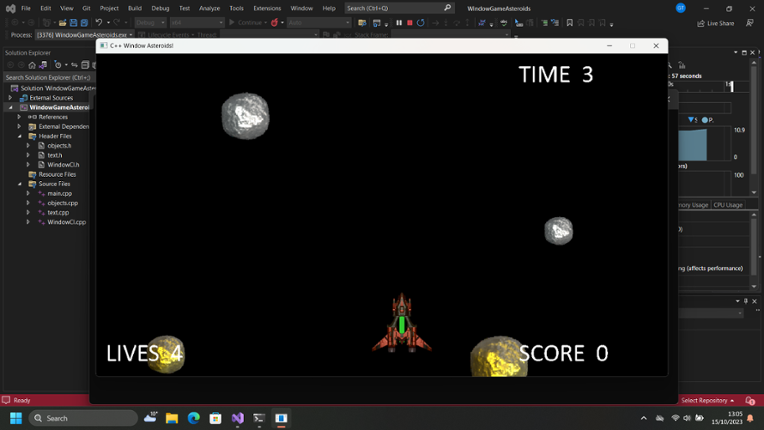Open the Git menu
The height and width of the screenshot is (430, 764).
[x=86, y=8]
